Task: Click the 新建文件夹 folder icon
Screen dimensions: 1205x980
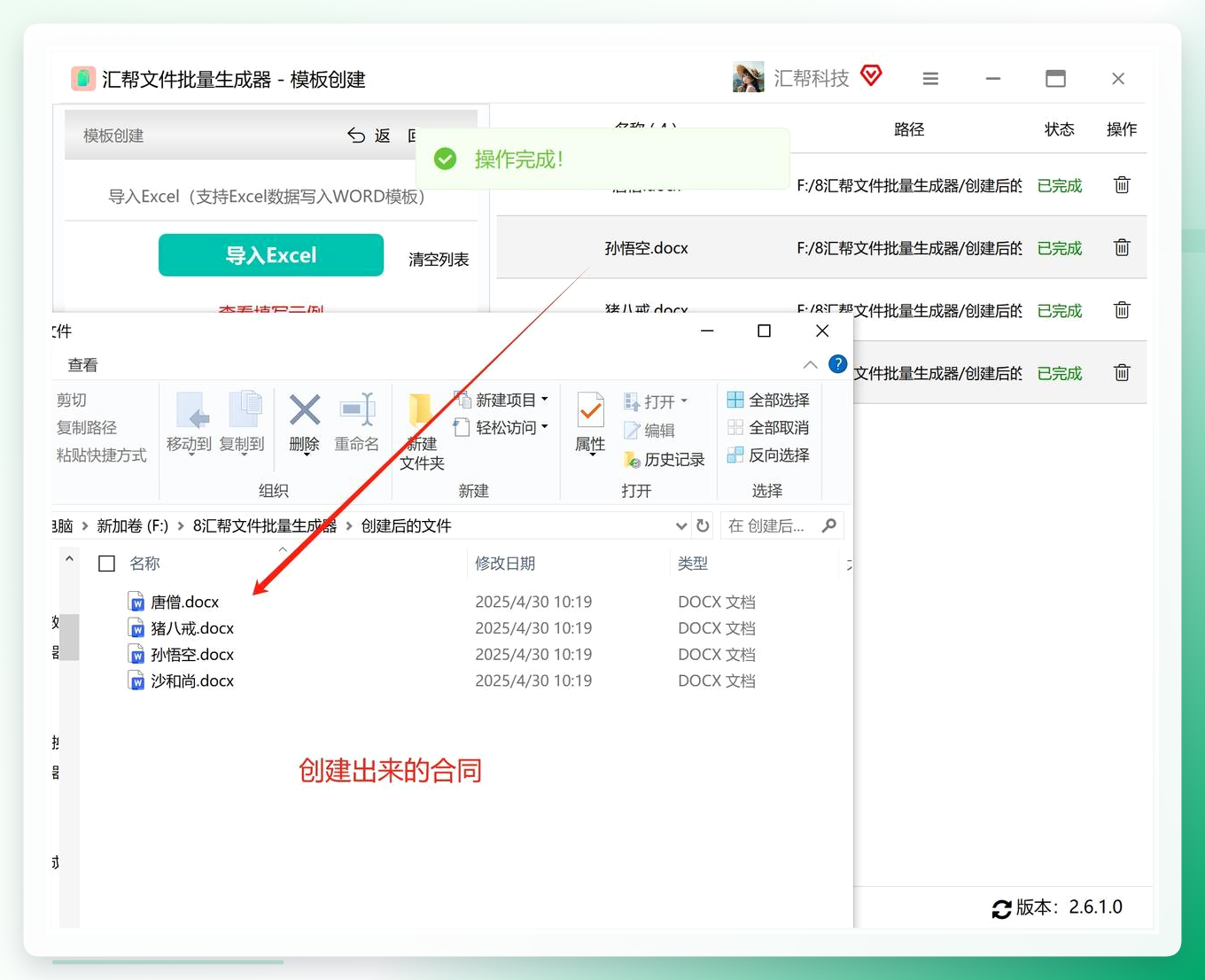Action: 420,413
